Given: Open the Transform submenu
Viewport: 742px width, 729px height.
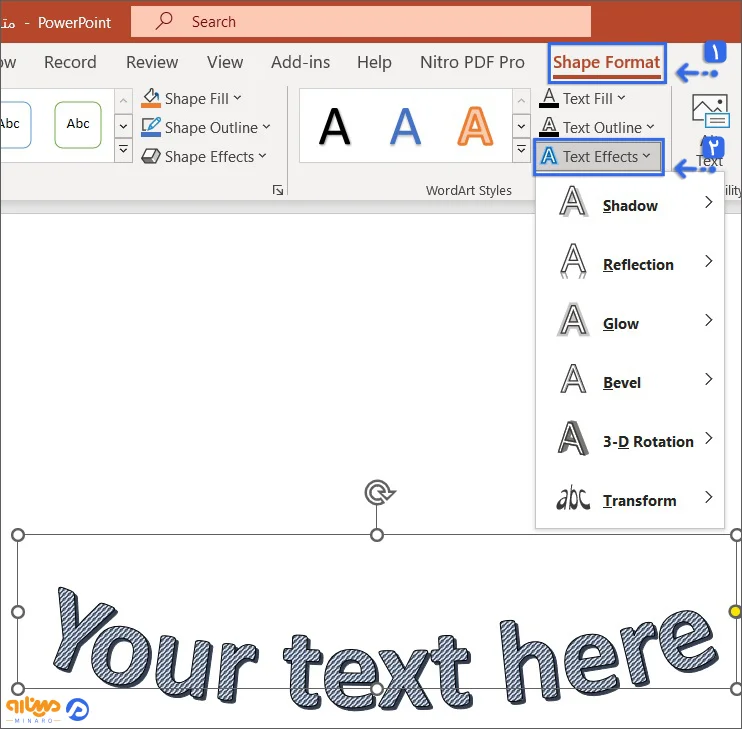Looking at the screenshot, I should tap(630, 499).
